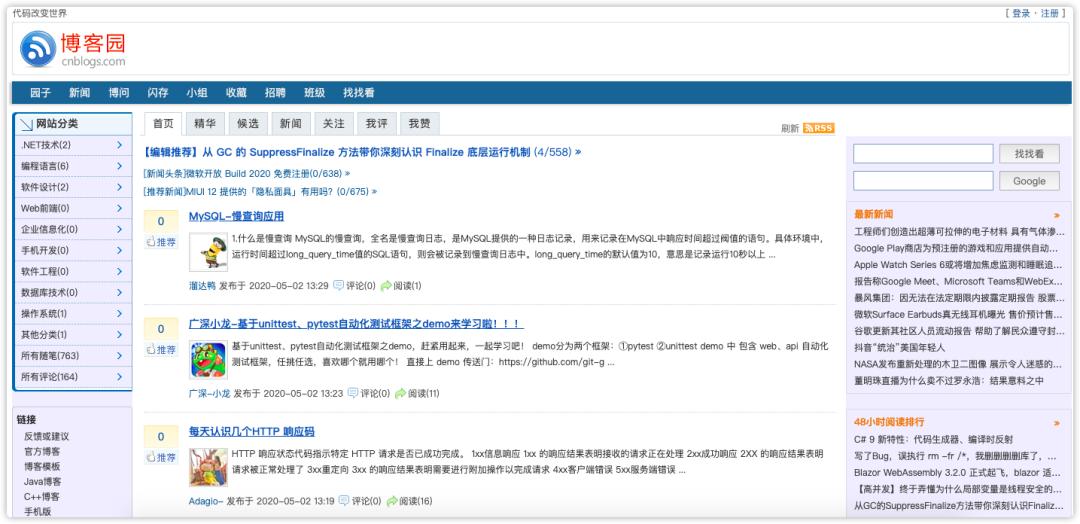1080x524 pixels.
Task: Select the 首页 tab
Action: coord(163,124)
